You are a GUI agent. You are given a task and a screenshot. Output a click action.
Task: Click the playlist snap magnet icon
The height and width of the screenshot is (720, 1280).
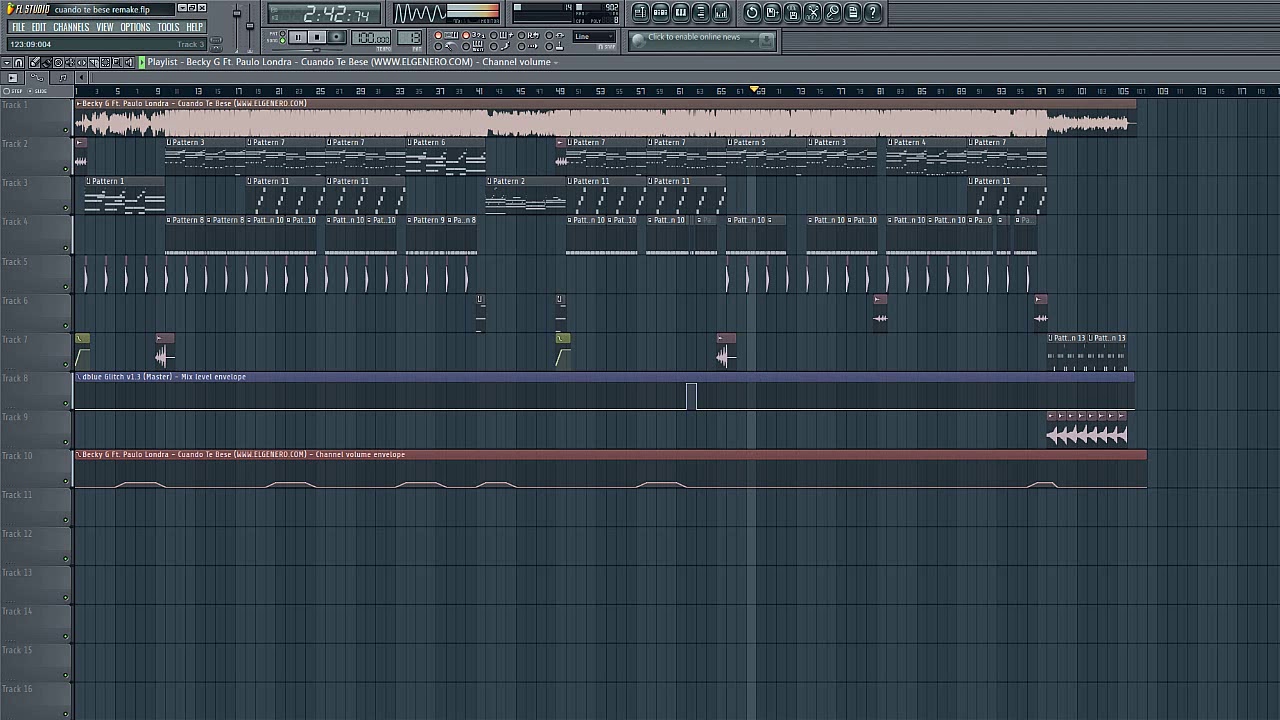18,62
